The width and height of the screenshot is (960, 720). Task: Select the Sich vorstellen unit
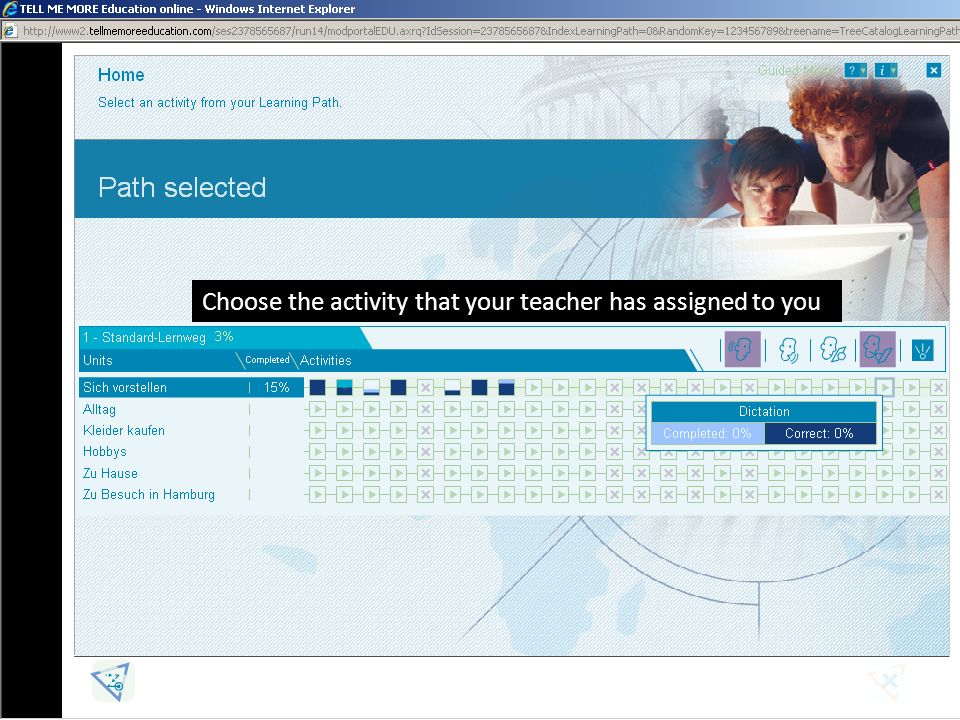(125, 388)
